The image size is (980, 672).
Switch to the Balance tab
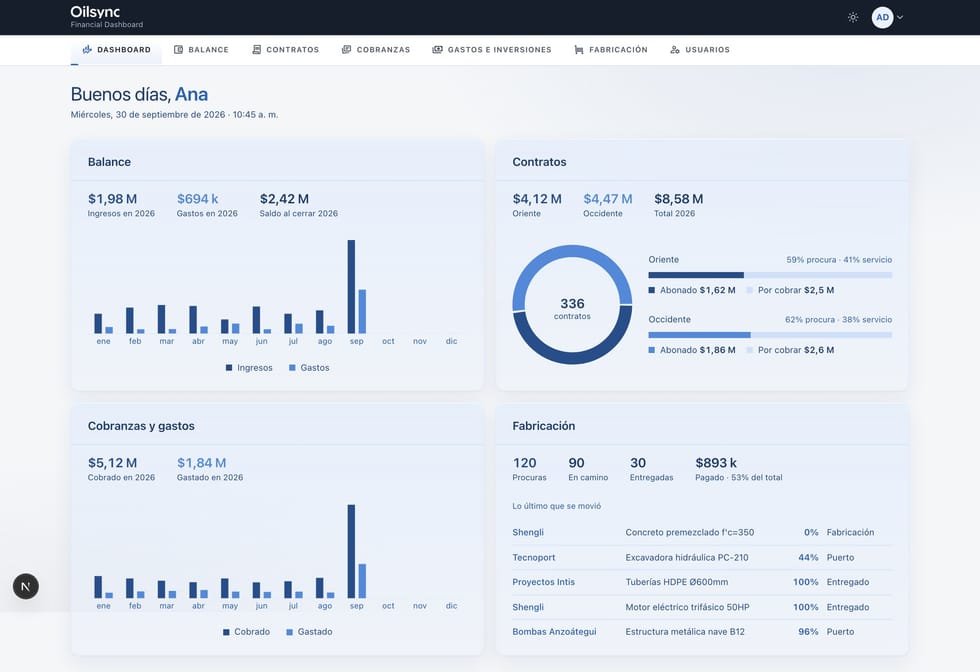[x=201, y=49]
